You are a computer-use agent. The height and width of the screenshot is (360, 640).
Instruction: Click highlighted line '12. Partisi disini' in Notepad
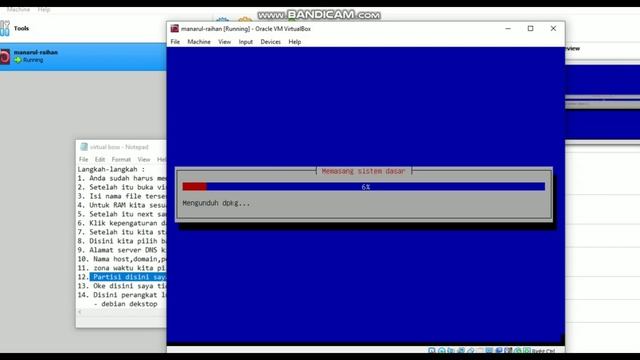point(122,277)
